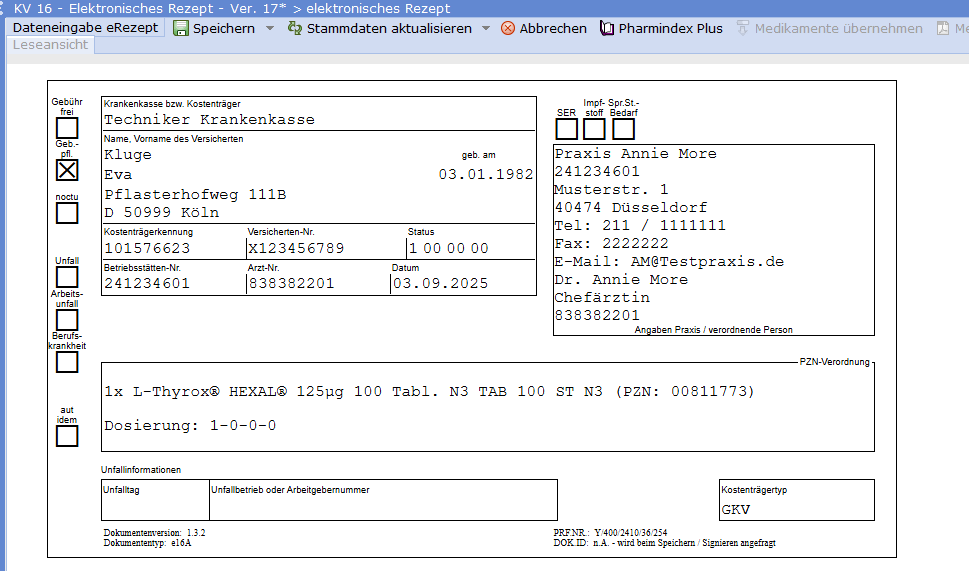
Task: Expand the Stammdaten aktualisieren dropdown arrow
Action: click(486, 28)
